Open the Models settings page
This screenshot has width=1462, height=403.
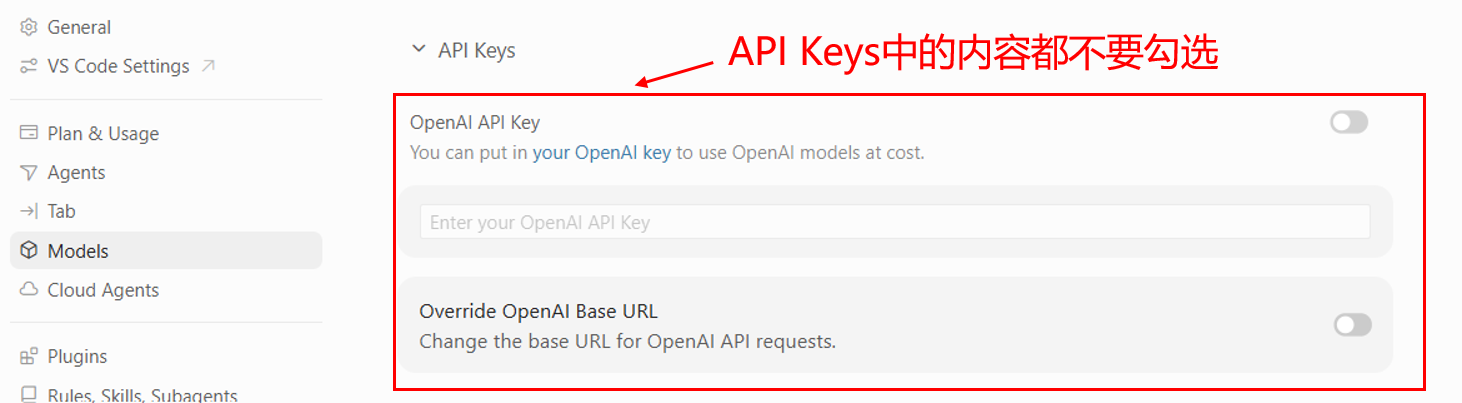coord(166,251)
